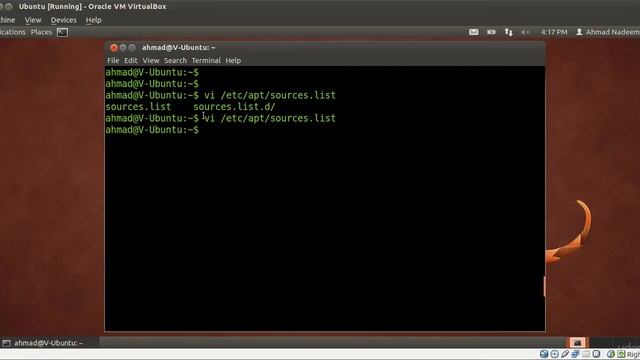
Task: Open the File menu in terminal
Action: (x=113, y=60)
